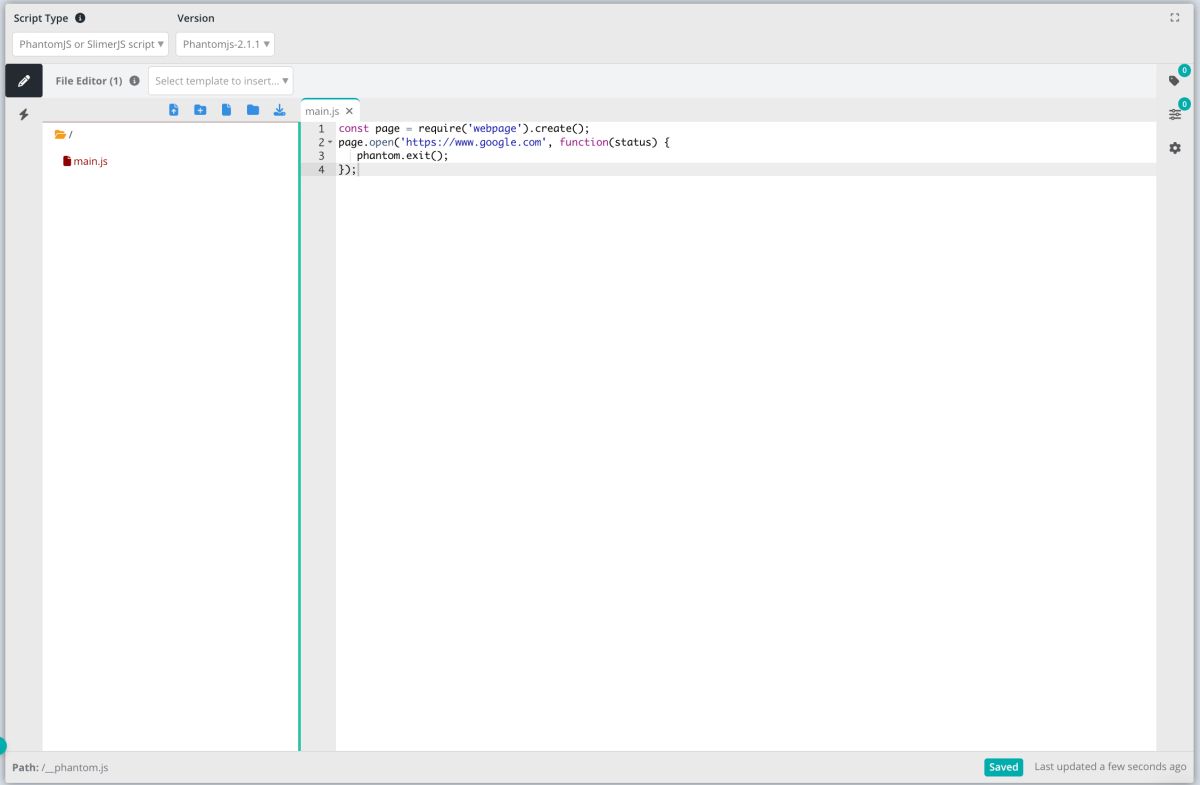Click info icon next to Script Type
The width and height of the screenshot is (1200, 785).
tap(80, 18)
